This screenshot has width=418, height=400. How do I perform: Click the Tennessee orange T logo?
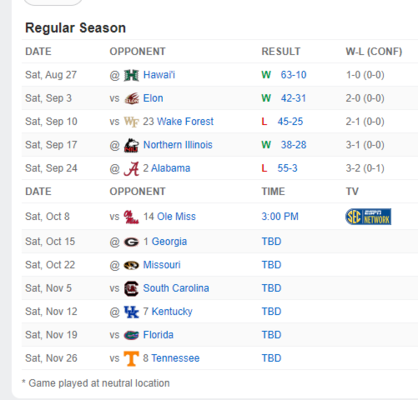tap(131, 359)
